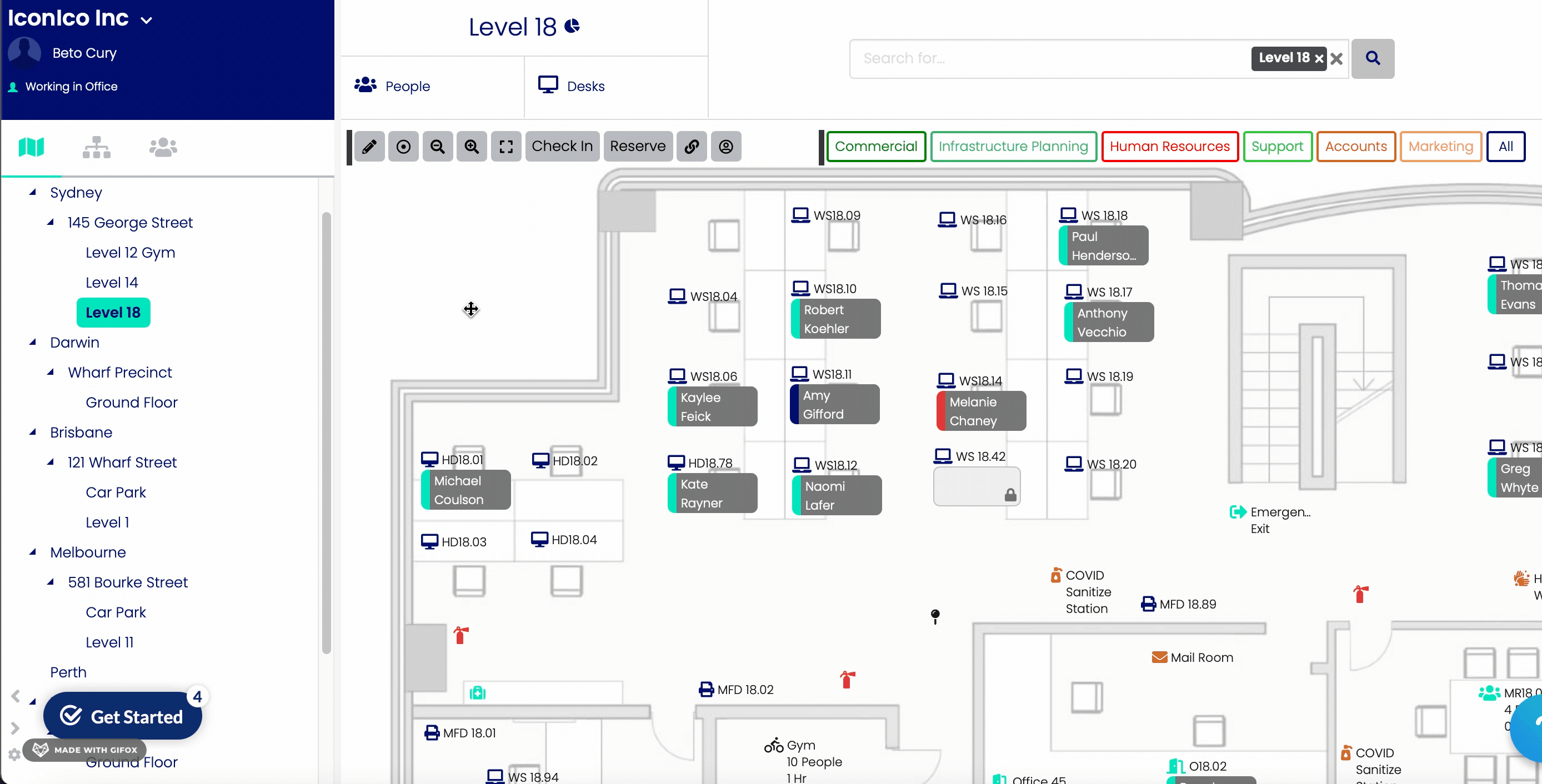Select hot desk HD18.02
Image resolution: width=1542 pixels, height=784 pixels.
coord(564,460)
